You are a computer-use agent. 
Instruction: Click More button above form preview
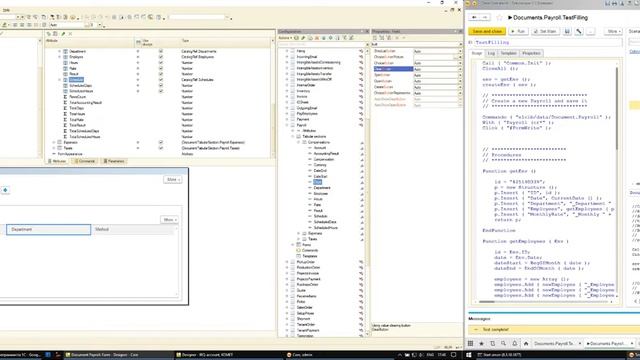[173, 180]
